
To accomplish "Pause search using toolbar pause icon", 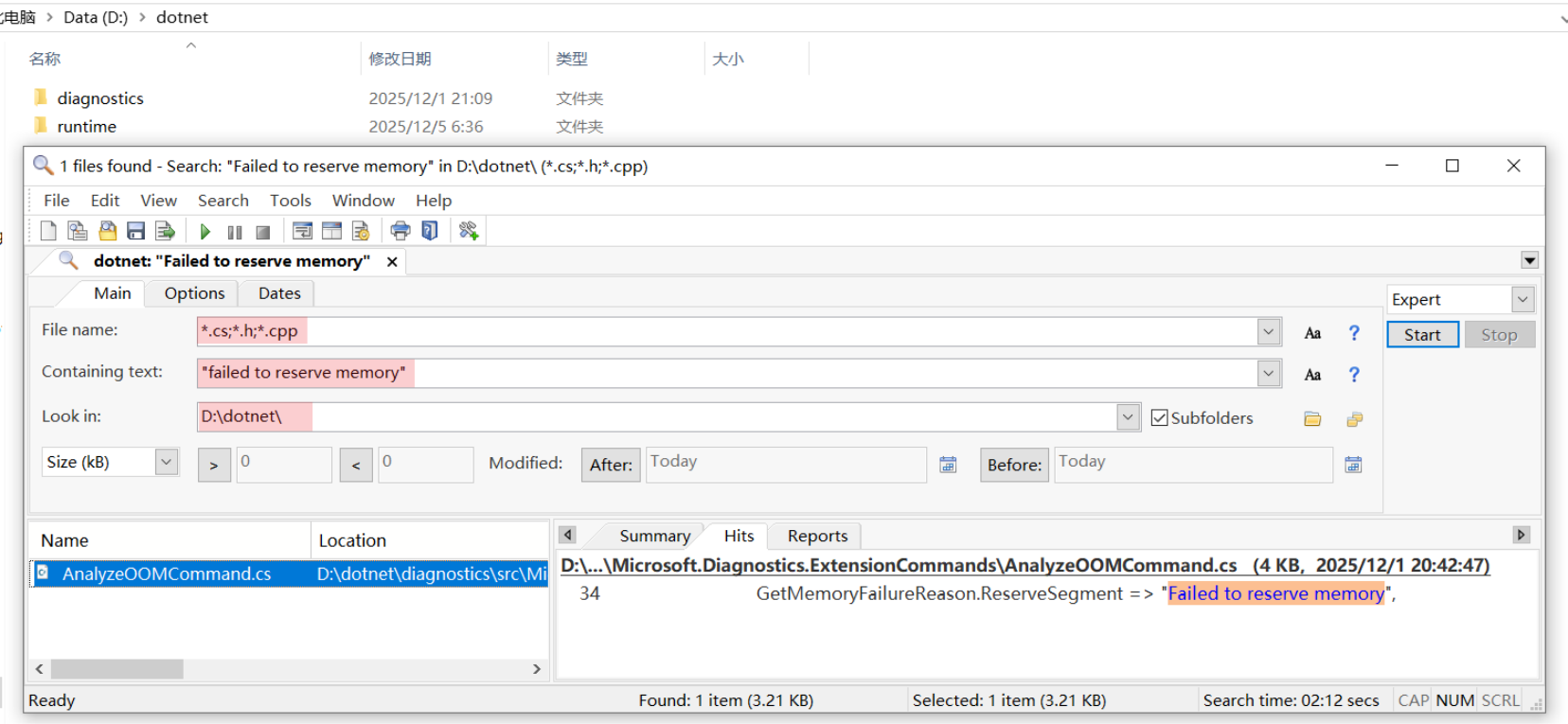I will (x=235, y=232).
